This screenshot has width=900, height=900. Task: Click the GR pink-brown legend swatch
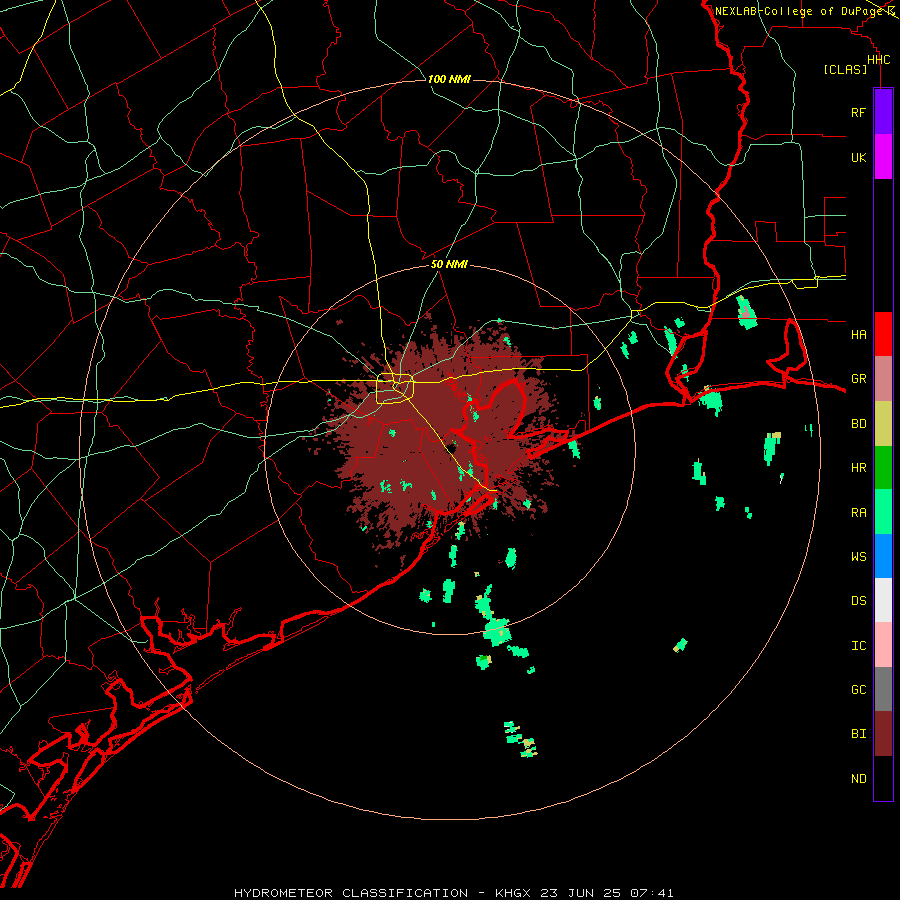(x=883, y=379)
